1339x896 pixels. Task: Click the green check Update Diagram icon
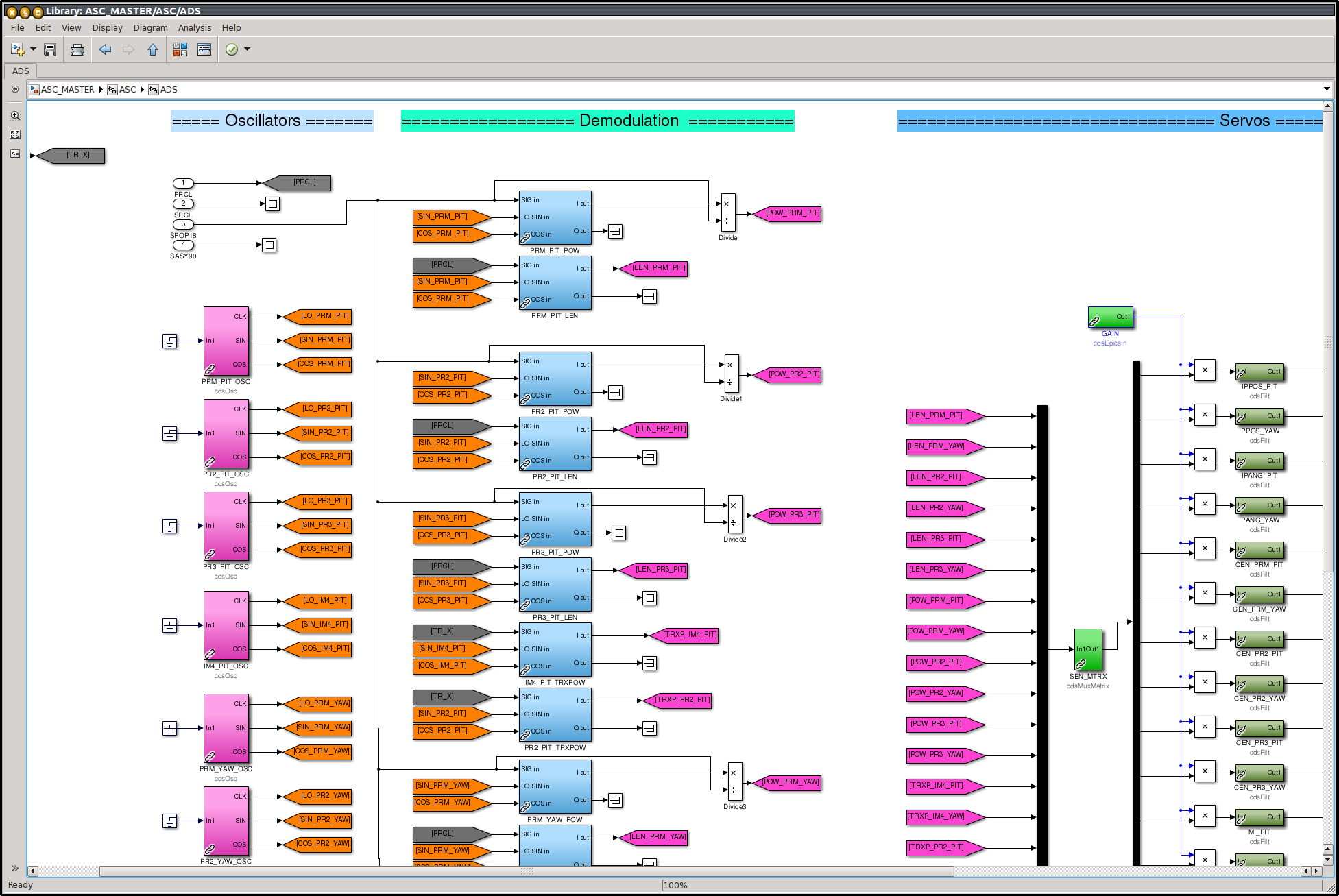(x=232, y=49)
